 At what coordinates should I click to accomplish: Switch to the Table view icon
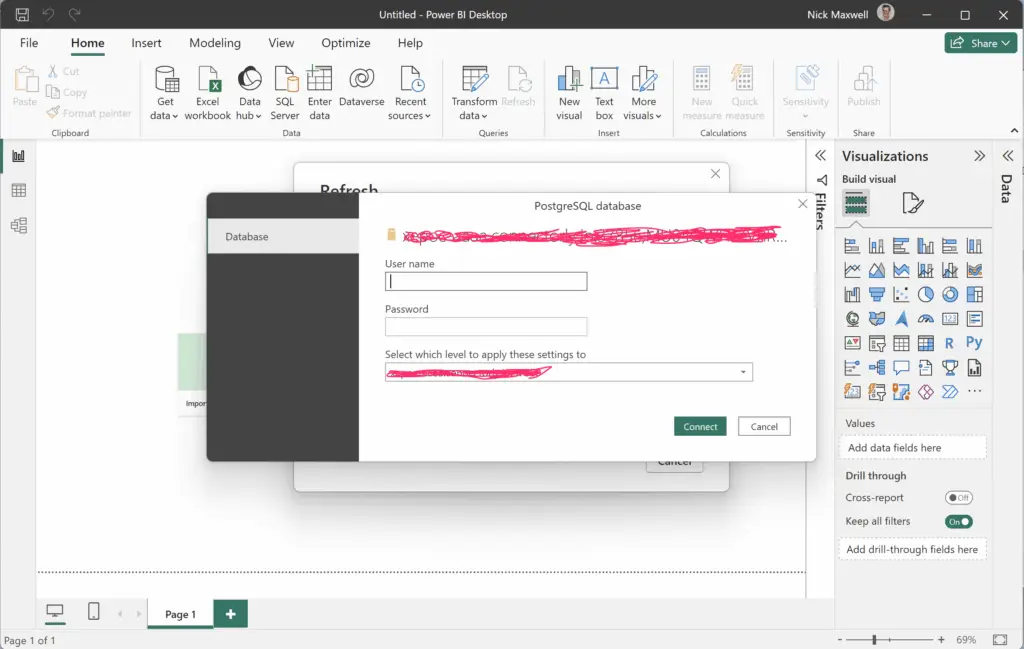coord(18,191)
